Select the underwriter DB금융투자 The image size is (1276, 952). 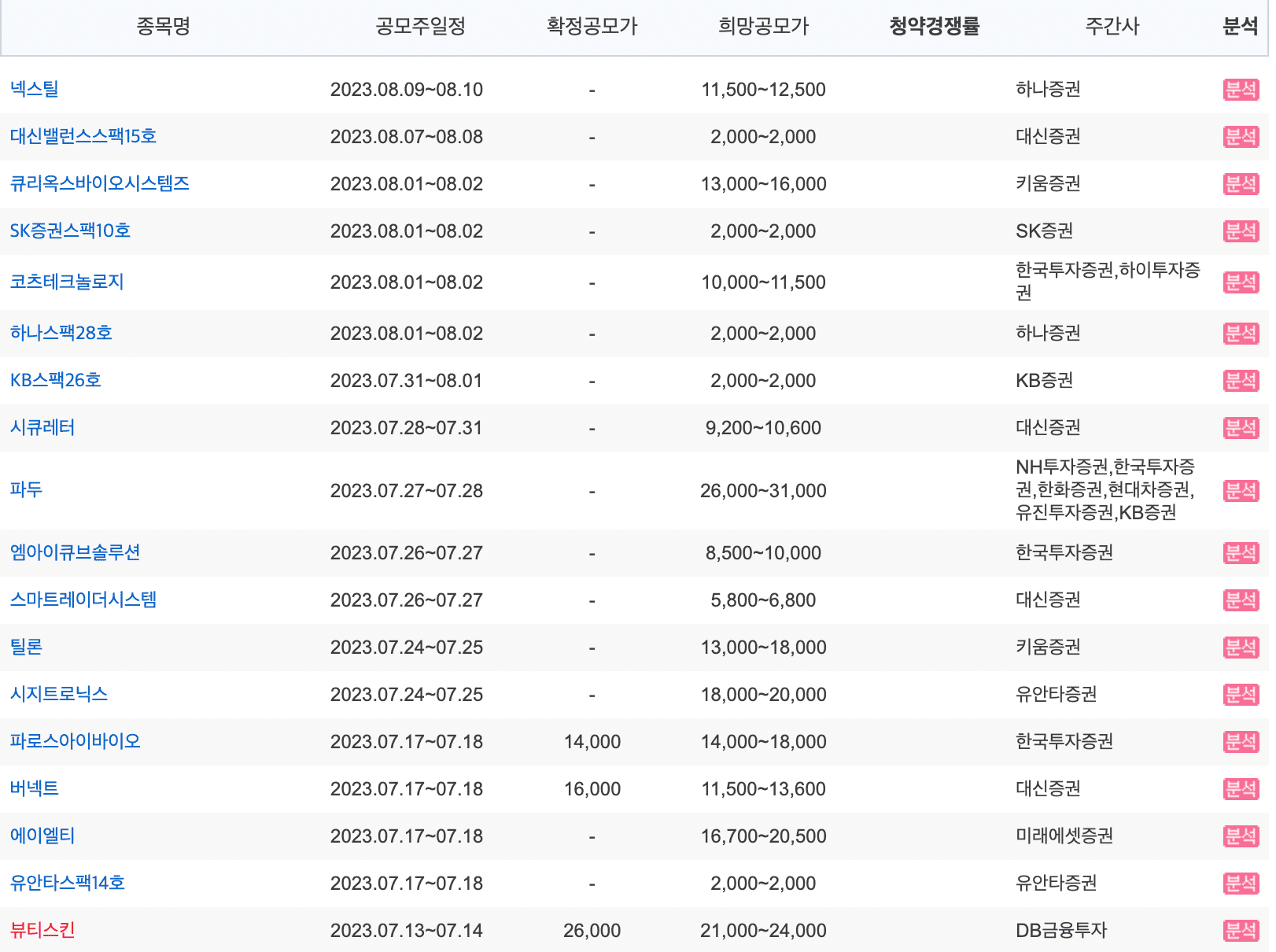(1061, 930)
